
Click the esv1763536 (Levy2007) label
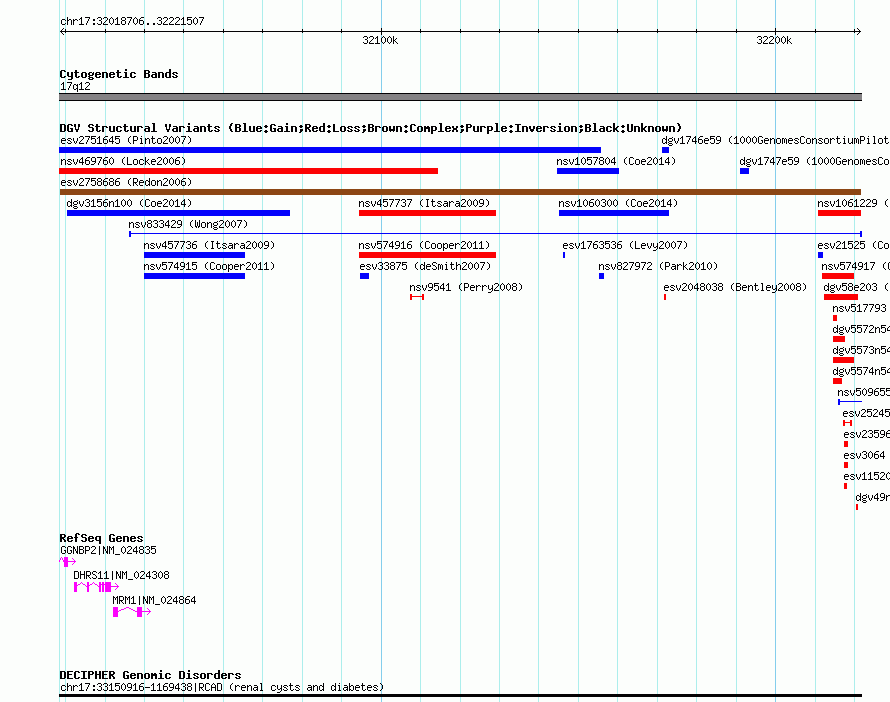pyautogui.click(x=625, y=245)
